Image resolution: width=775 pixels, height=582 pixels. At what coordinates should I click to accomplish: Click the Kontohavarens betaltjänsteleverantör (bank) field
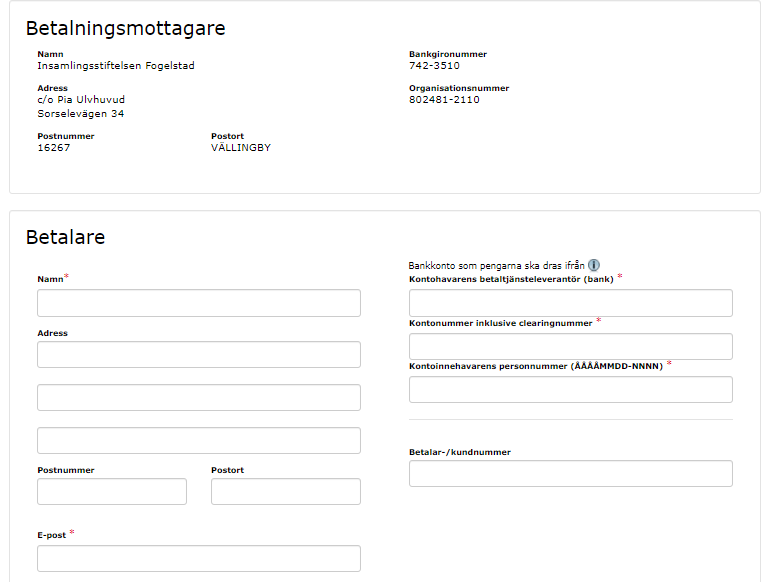pyautogui.click(x=571, y=303)
